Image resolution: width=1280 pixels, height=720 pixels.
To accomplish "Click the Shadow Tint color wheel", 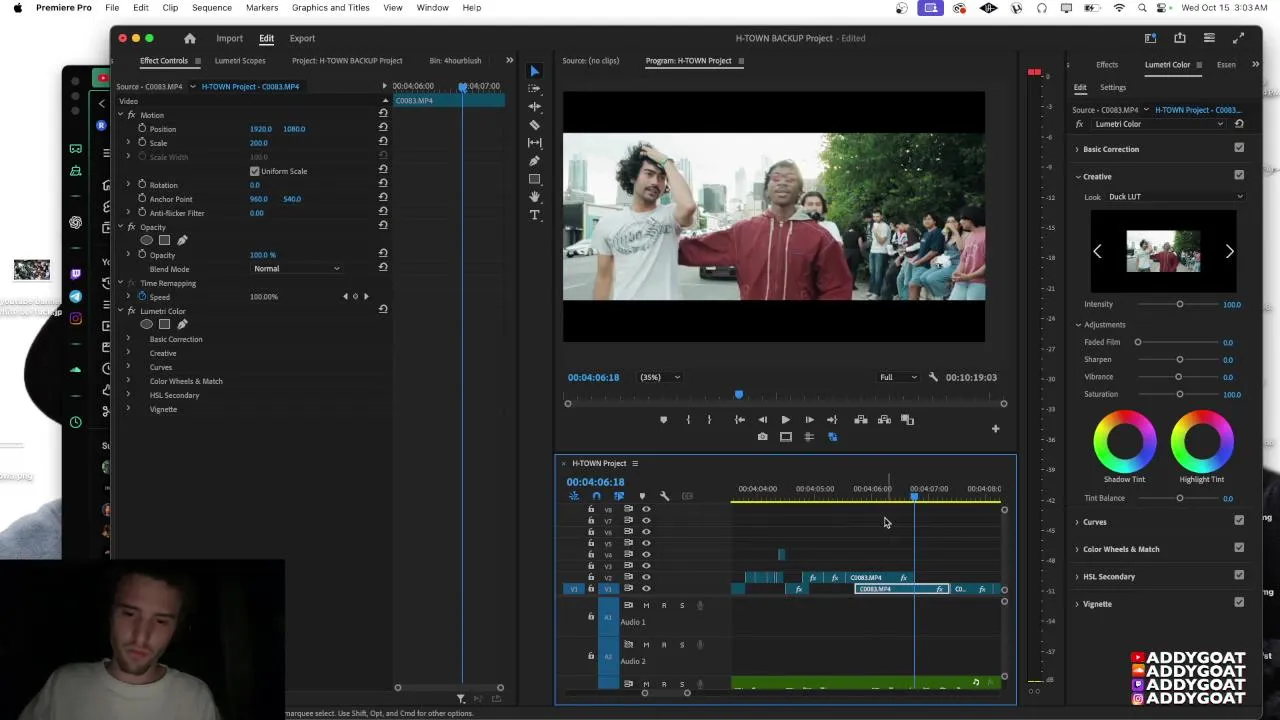I will (1125, 441).
